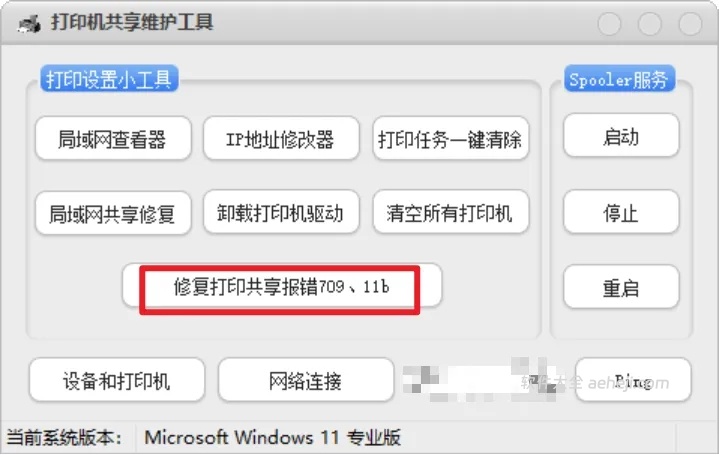Click the middle round title bar button
719x455 pixels.
[649, 23]
